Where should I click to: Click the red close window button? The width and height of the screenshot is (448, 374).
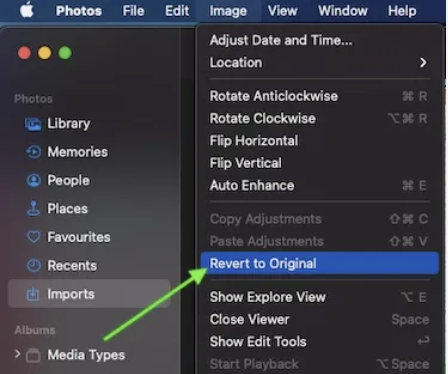(24, 53)
